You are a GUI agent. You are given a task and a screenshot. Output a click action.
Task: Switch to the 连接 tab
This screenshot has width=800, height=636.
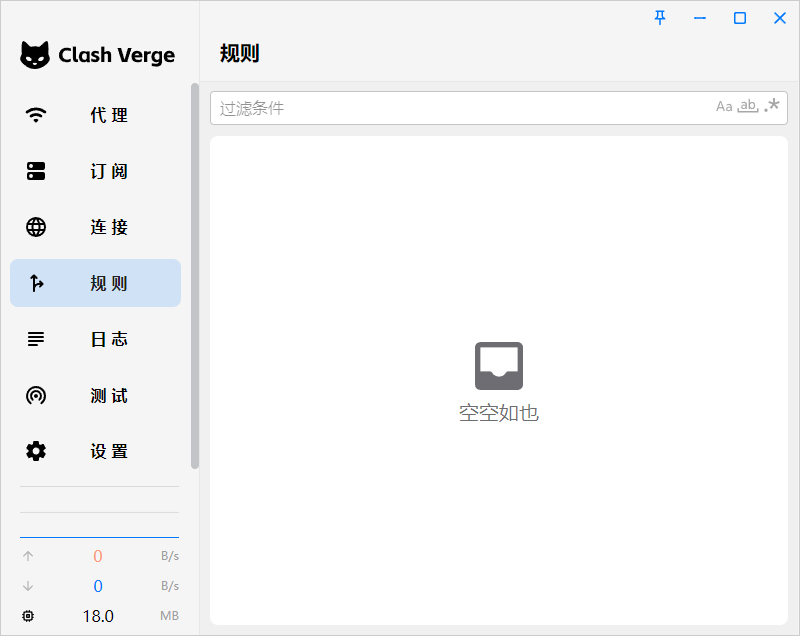pos(108,227)
